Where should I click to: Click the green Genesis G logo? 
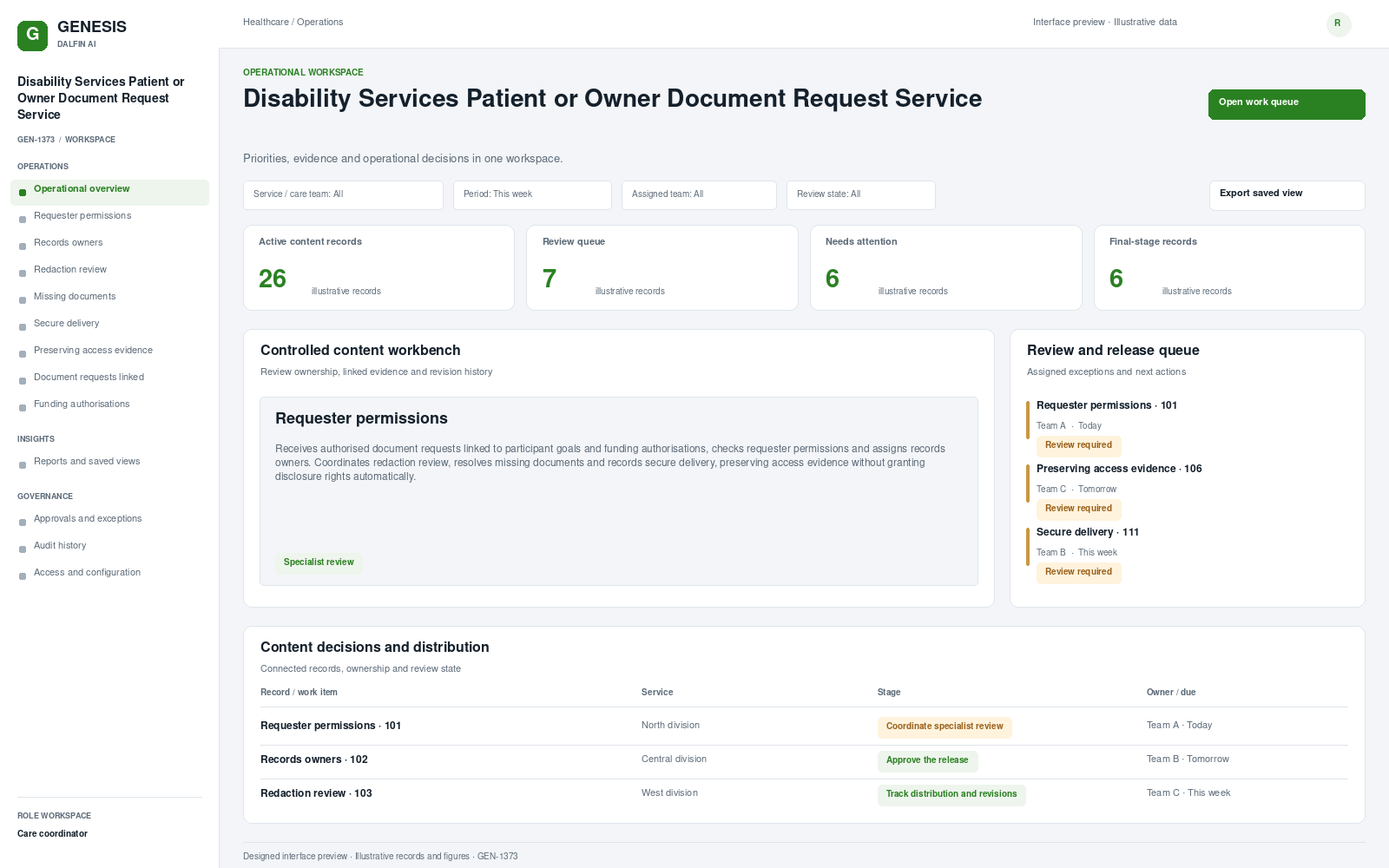[x=32, y=36]
